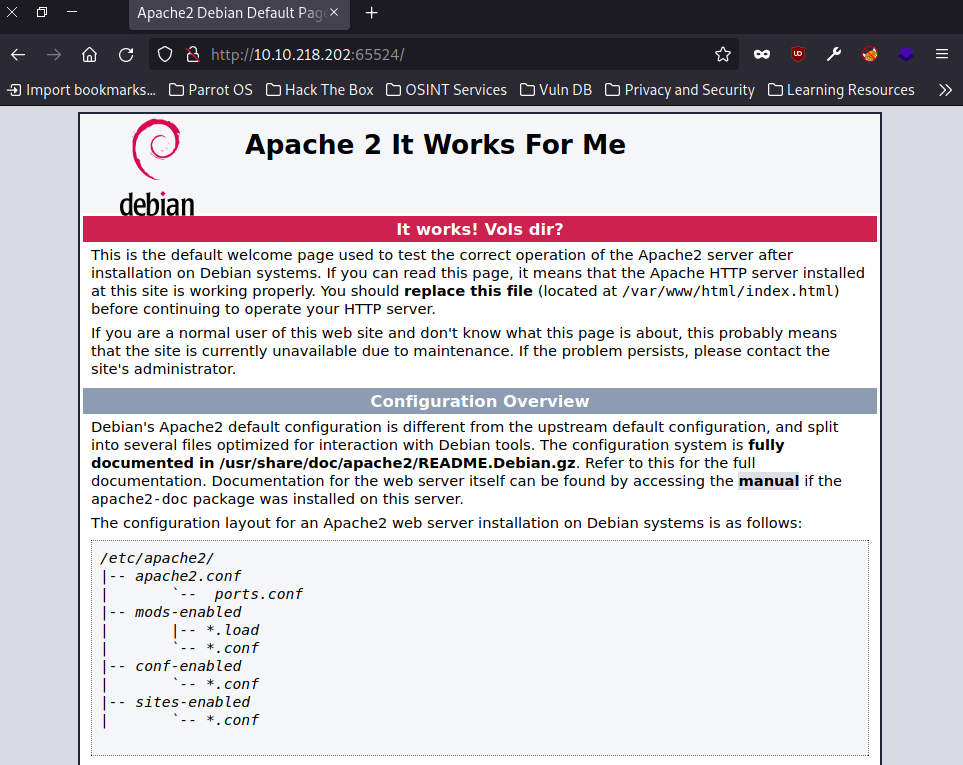Viewport: 963px width, 765px height.
Task: Reload the current page
Action: coord(124,54)
